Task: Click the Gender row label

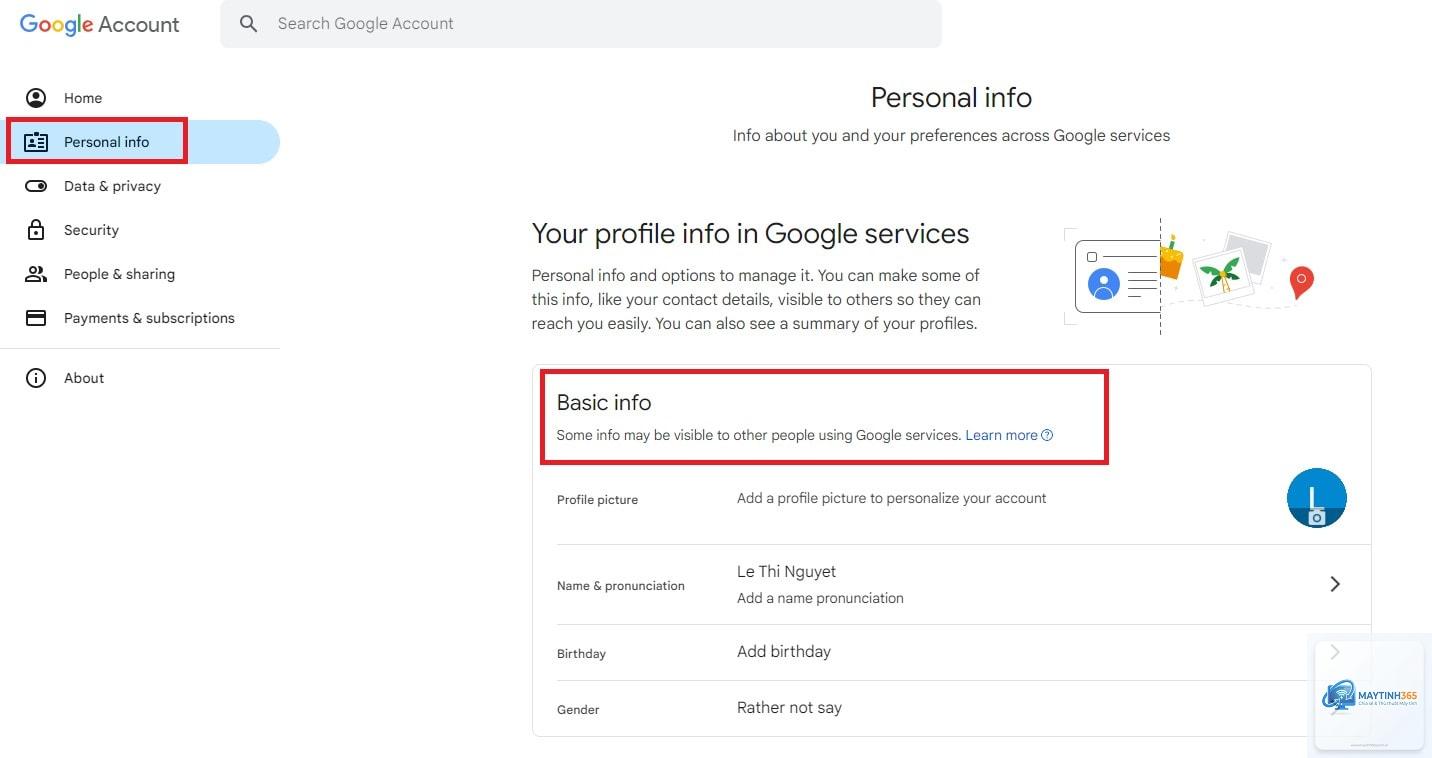Action: (x=578, y=710)
